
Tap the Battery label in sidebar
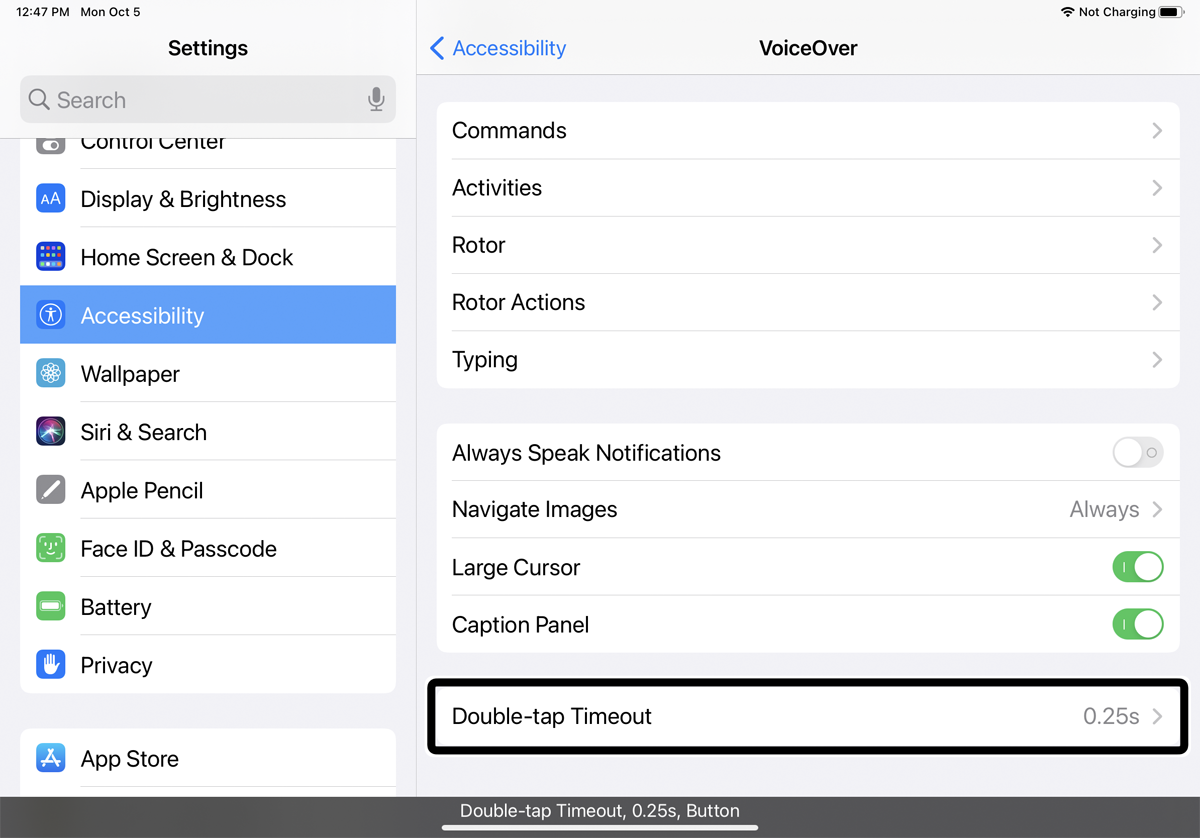pos(116,607)
